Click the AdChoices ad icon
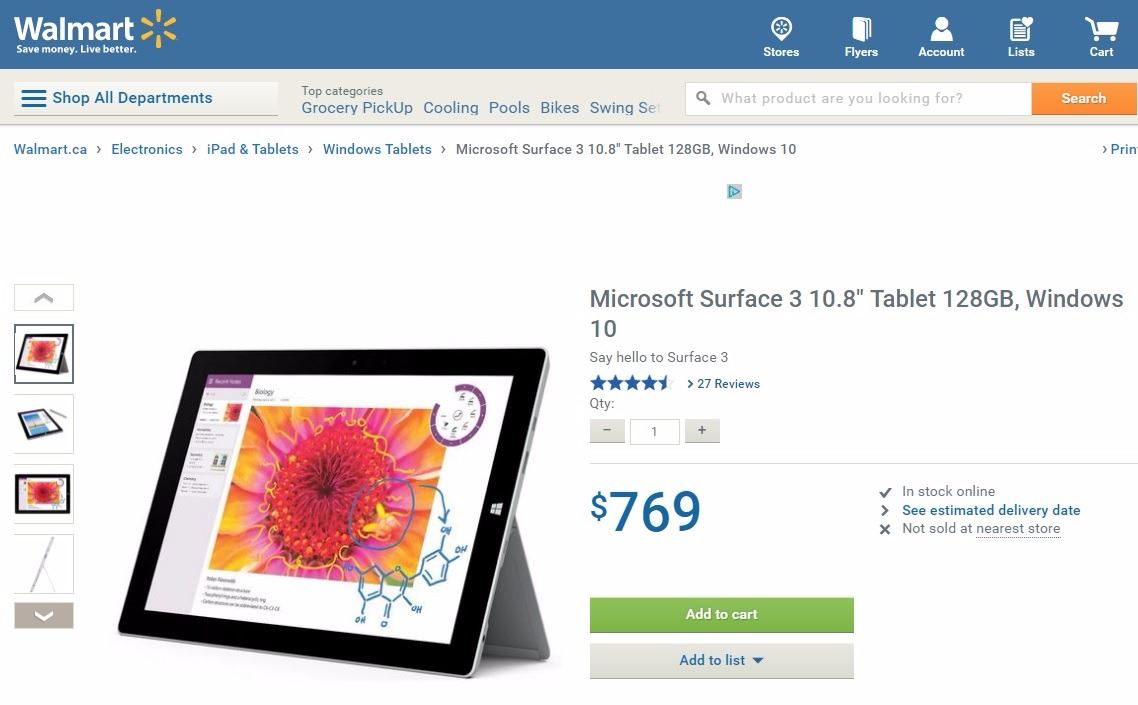 pos(734,192)
